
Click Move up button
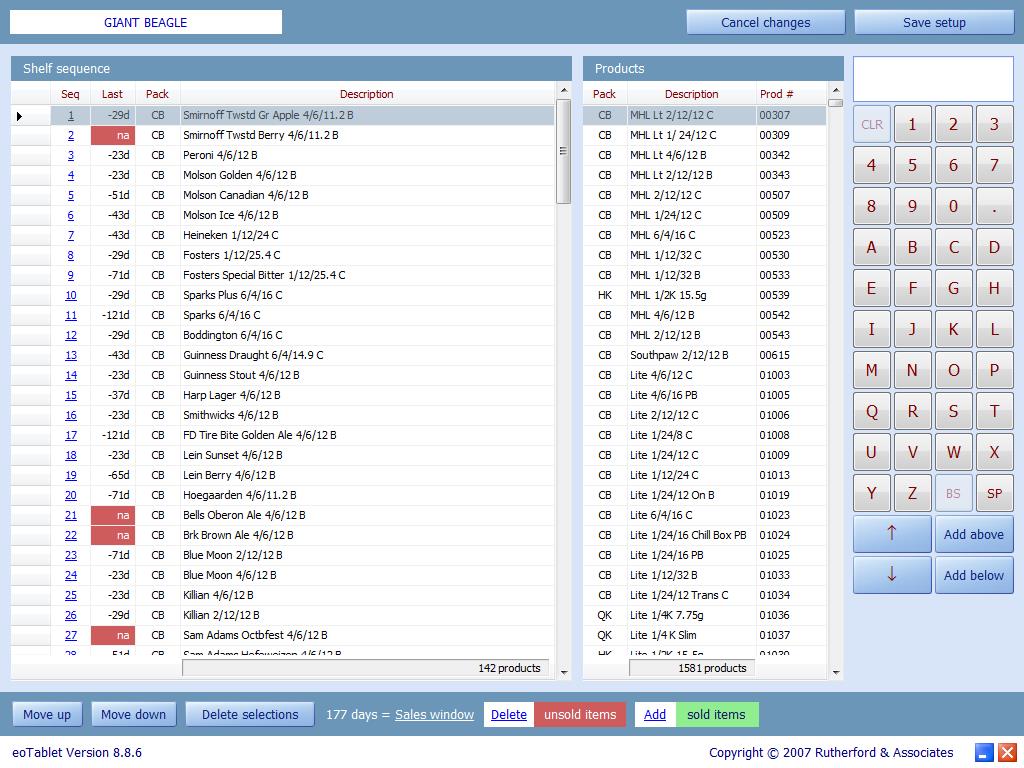tap(47, 714)
